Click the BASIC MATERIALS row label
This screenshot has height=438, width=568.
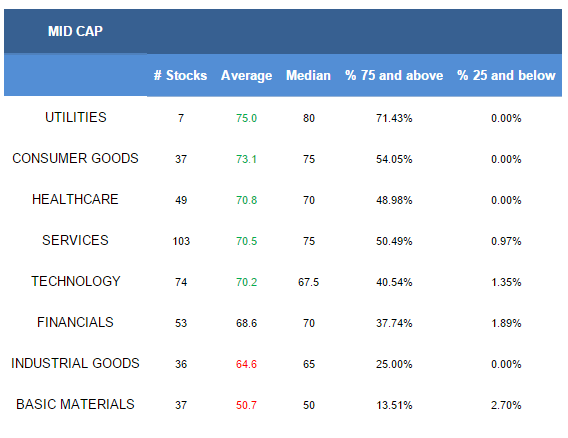(x=75, y=404)
